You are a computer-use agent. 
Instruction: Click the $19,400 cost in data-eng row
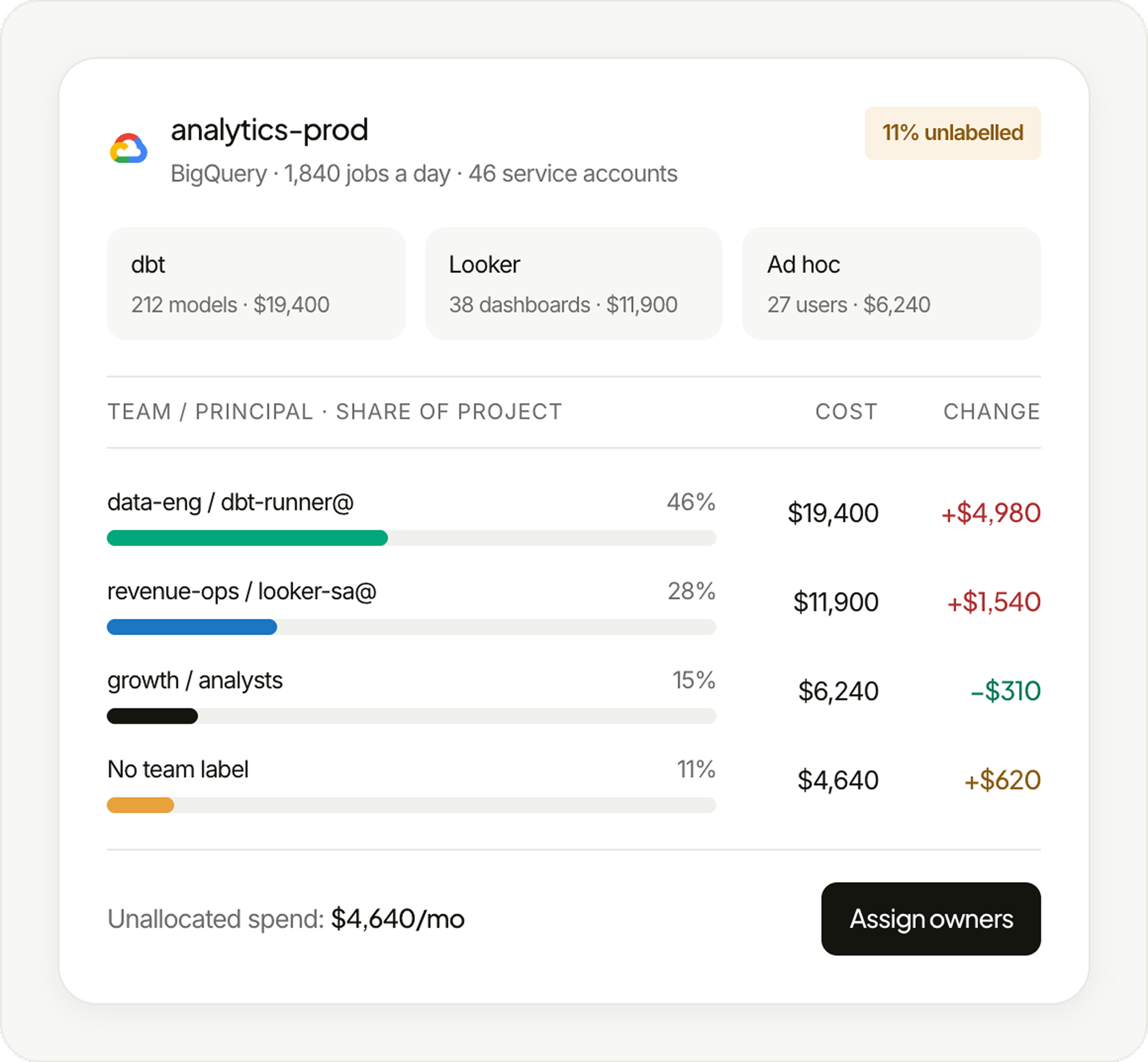click(833, 513)
